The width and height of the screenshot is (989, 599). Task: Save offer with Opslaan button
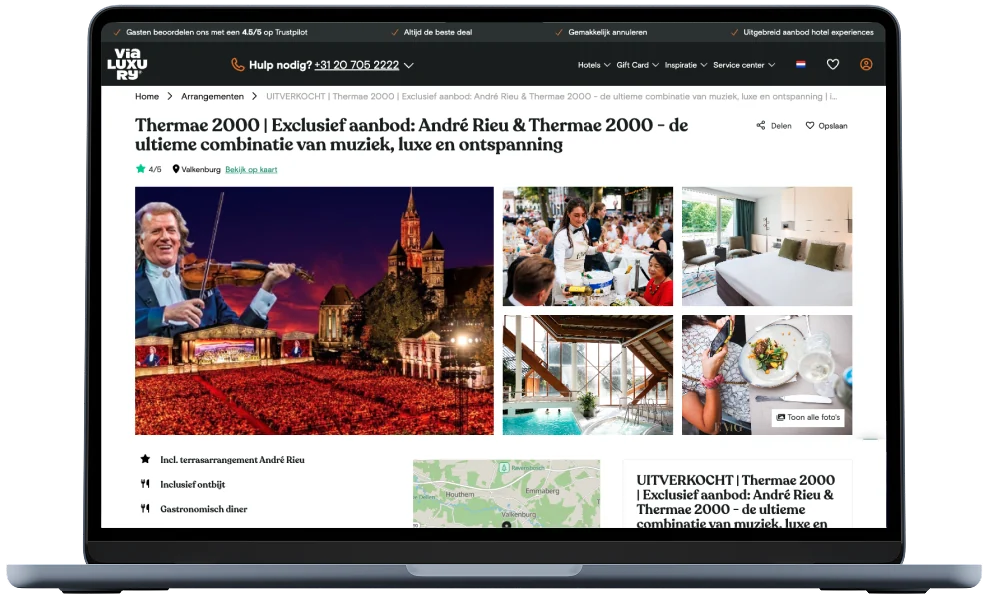[x=826, y=125]
